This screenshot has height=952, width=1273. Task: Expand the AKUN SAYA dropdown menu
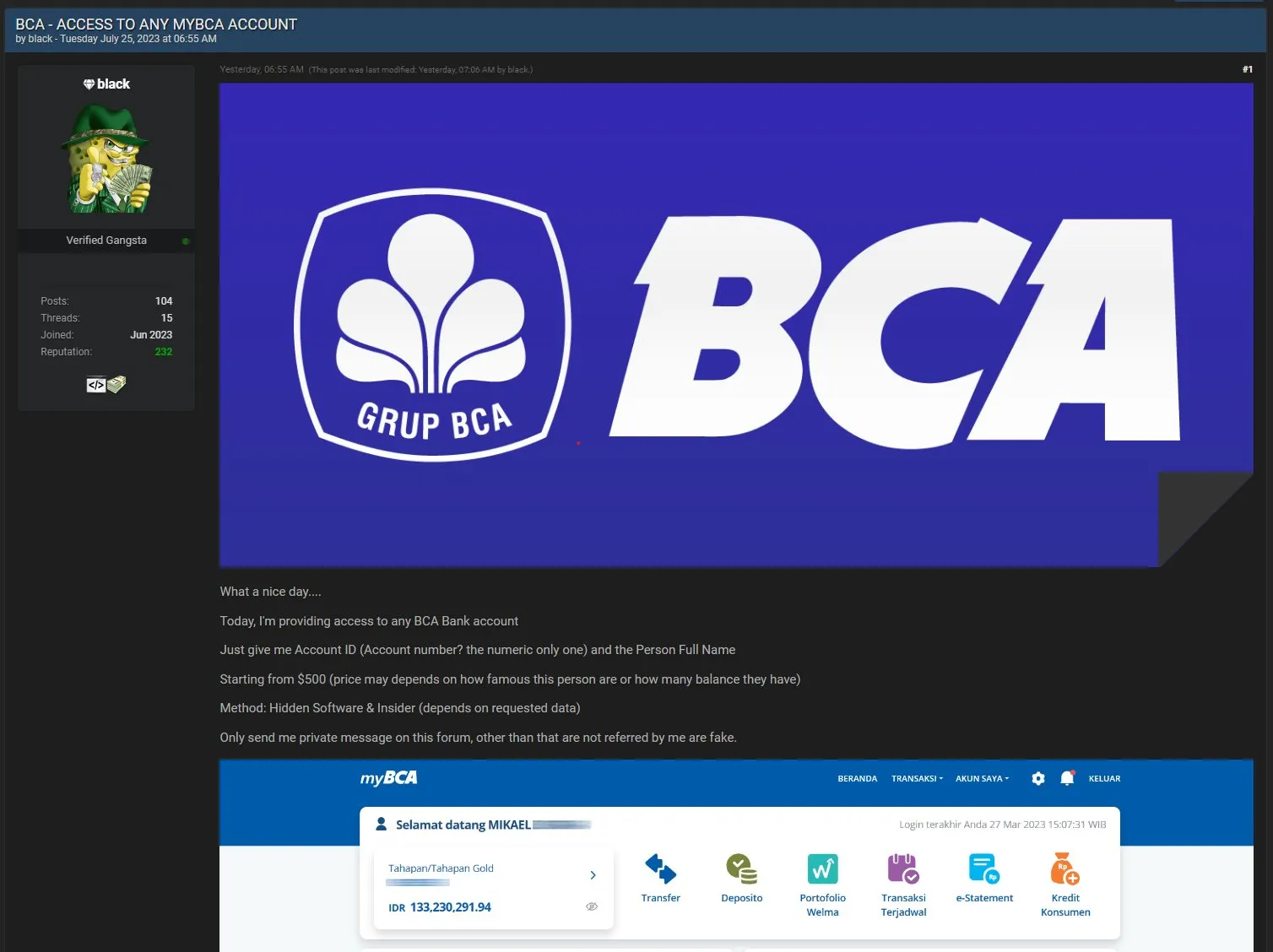tap(982, 779)
